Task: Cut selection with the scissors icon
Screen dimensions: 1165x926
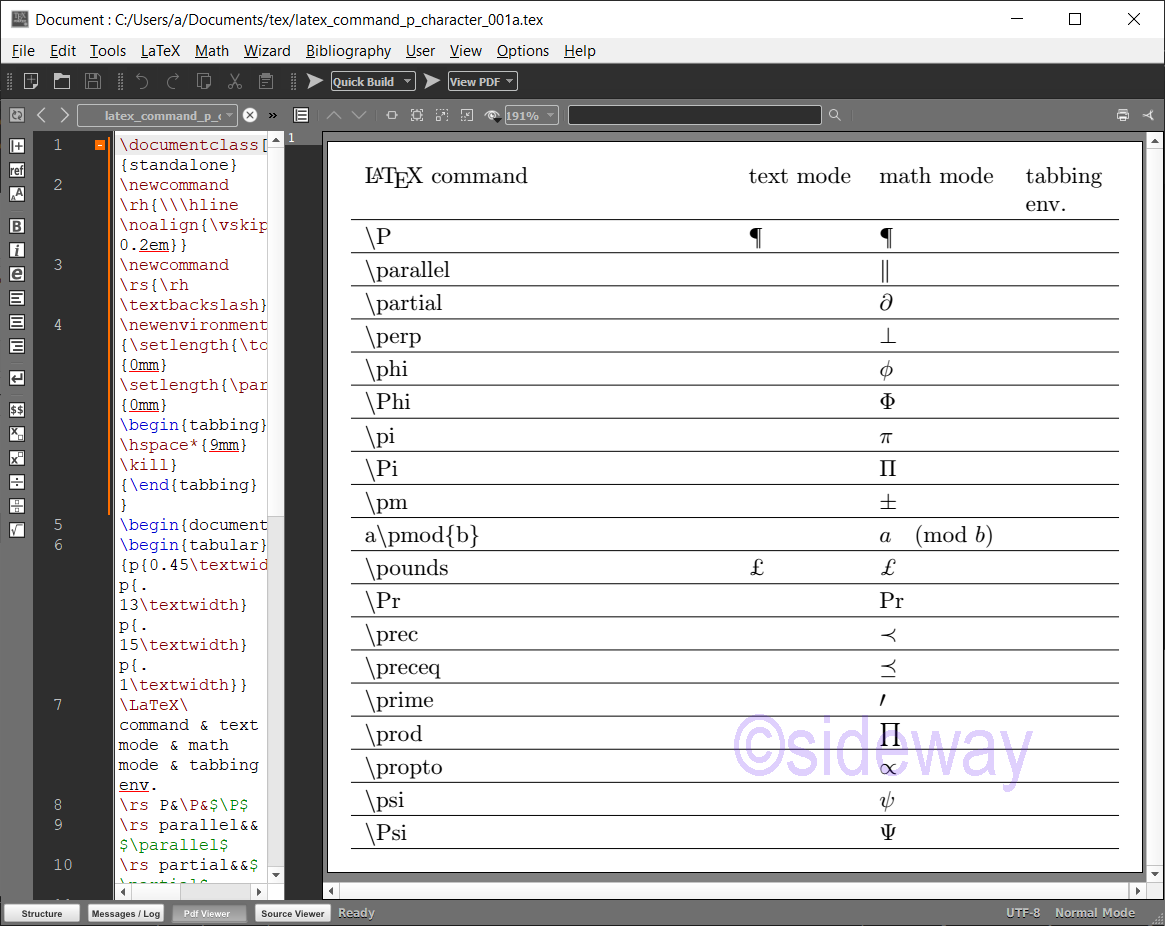Action: [x=235, y=81]
